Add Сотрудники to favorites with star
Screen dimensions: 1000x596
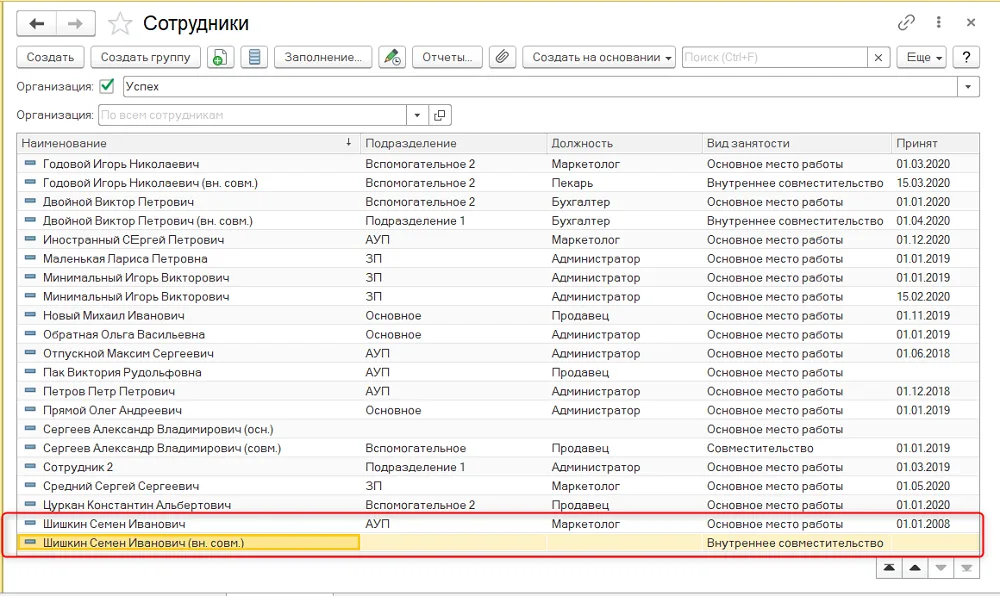pyautogui.click(x=119, y=24)
